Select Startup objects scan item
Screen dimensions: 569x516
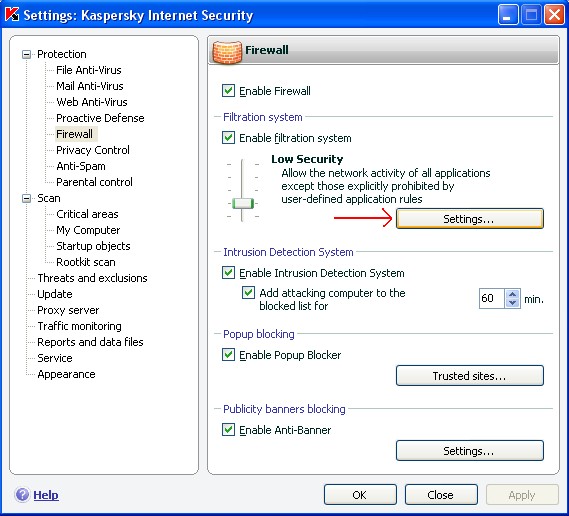pyautogui.click(x=93, y=246)
